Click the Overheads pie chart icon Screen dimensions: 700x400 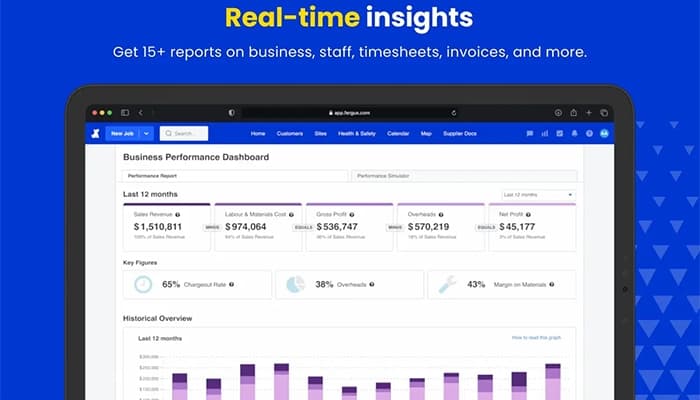pos(295,284)
